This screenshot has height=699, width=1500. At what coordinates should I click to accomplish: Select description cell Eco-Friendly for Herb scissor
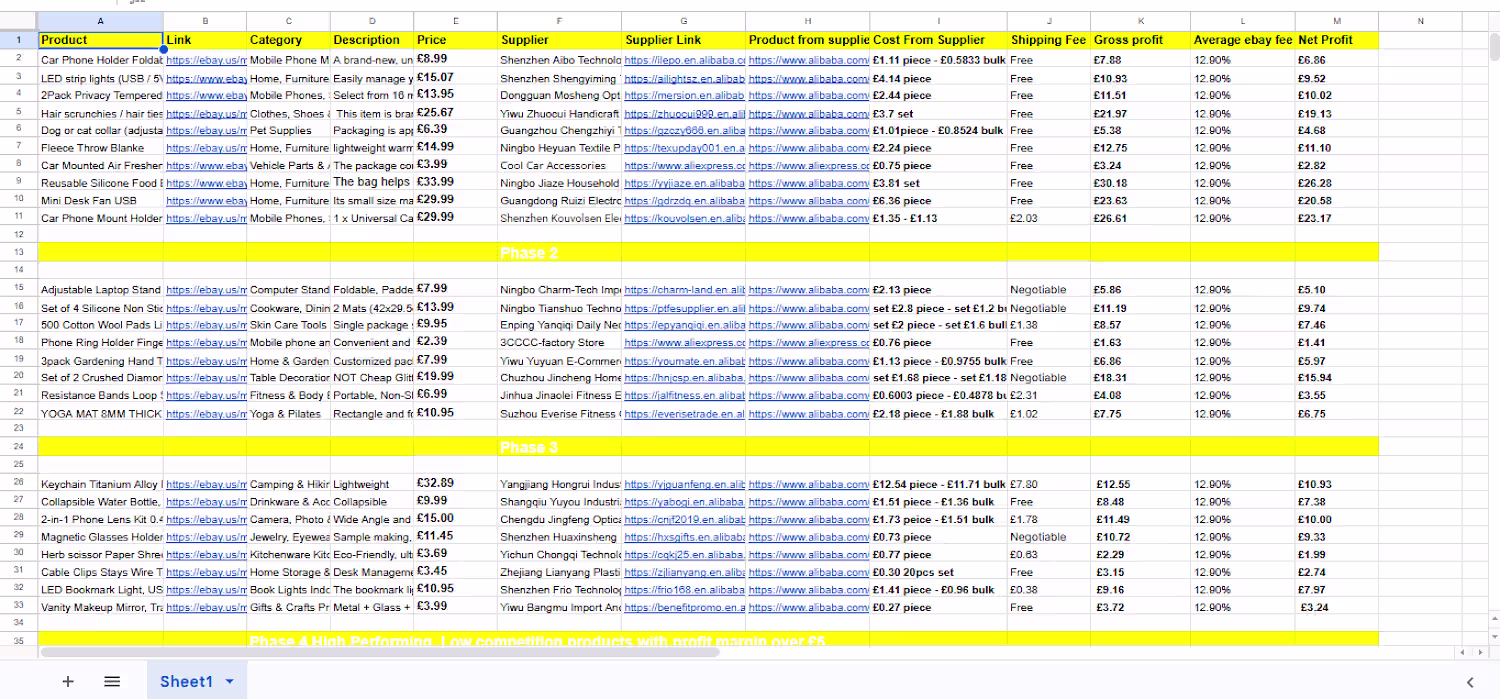tap(373, 554)
